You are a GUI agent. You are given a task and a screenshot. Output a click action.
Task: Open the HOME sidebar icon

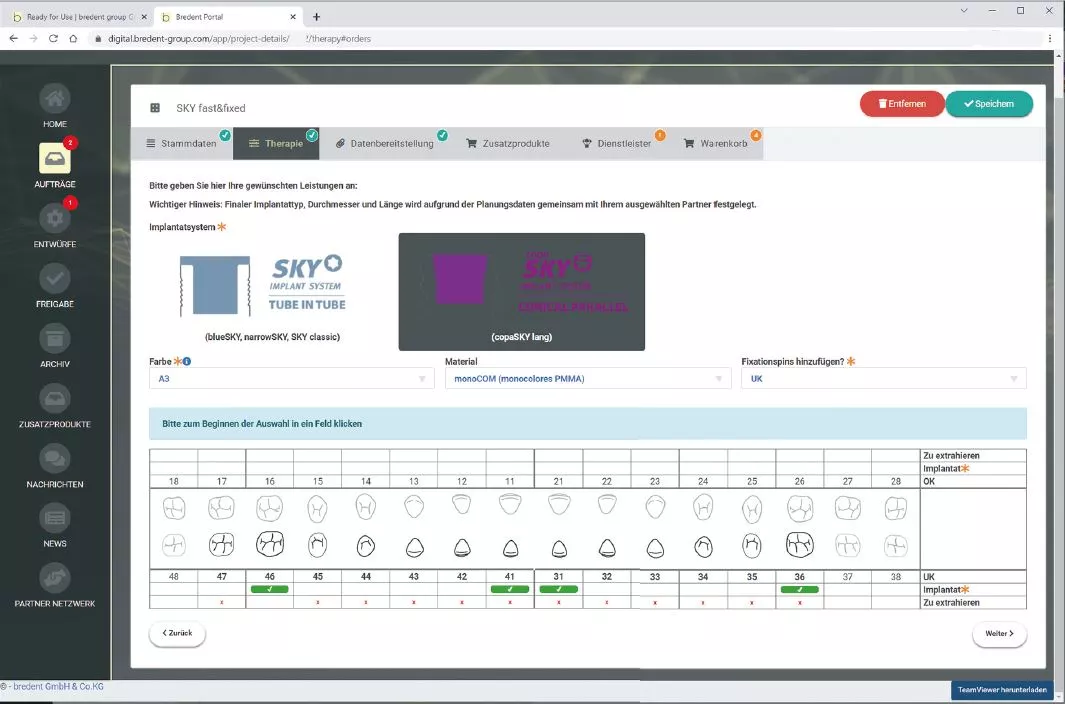pos(55,100)
